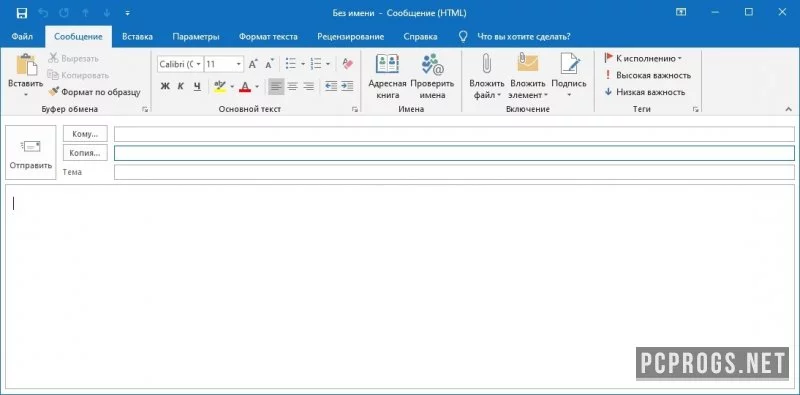
Task: Click the Save icon in title bar
Action: tap(22, 13)
